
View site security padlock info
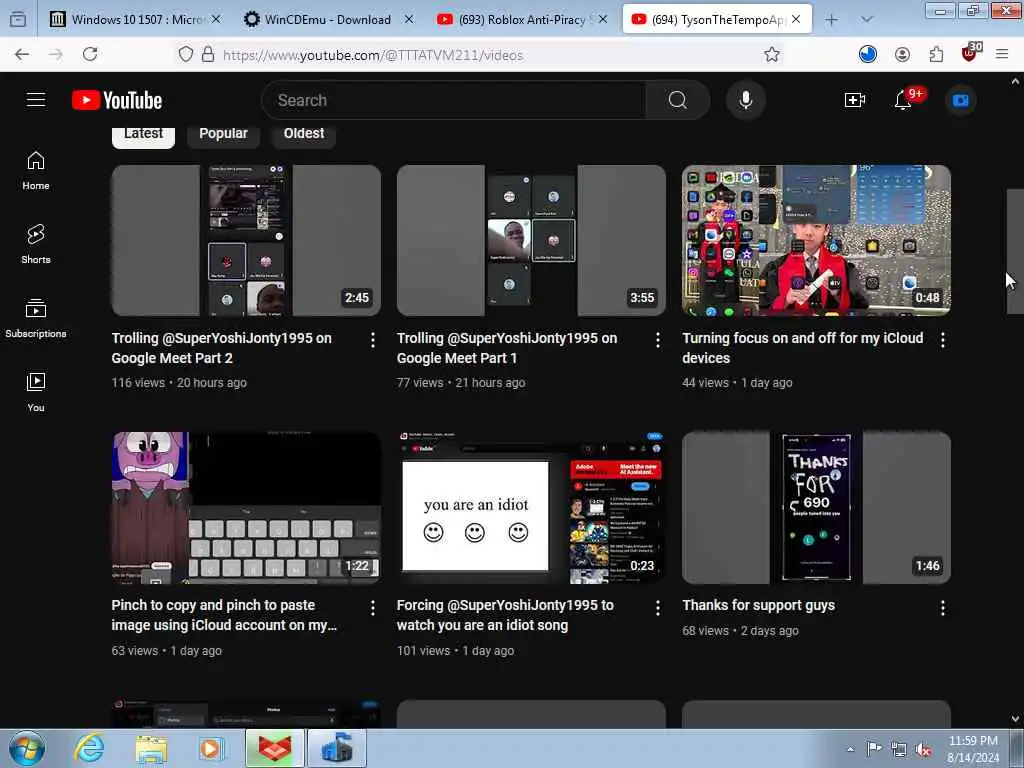208,54
